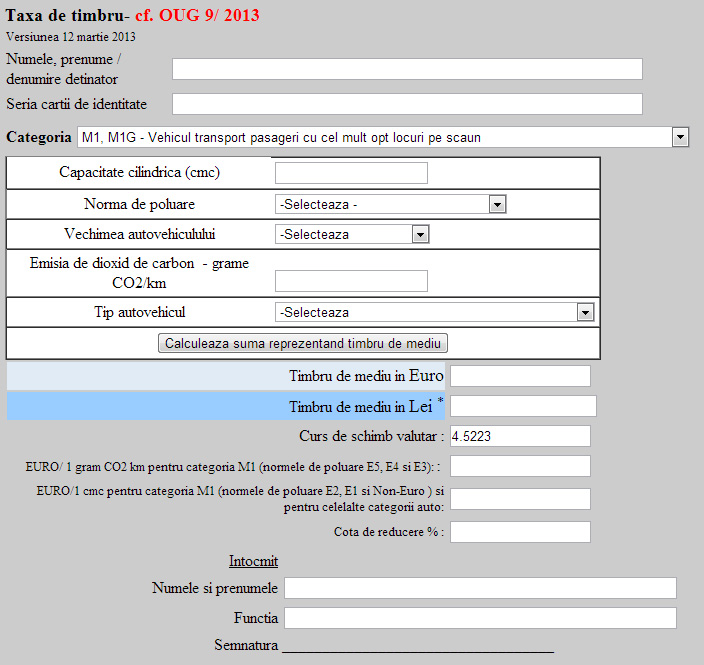Focus the Timbru de mediu in Euro field
This screenshot has width=704, height=665.
[520, 376]
